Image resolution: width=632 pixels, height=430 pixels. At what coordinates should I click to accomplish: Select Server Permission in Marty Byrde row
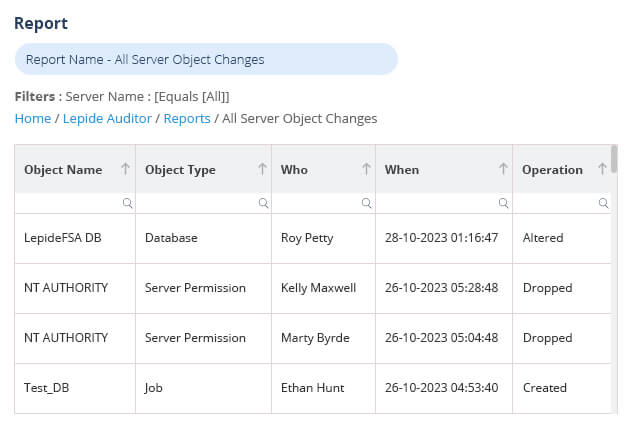204,339
